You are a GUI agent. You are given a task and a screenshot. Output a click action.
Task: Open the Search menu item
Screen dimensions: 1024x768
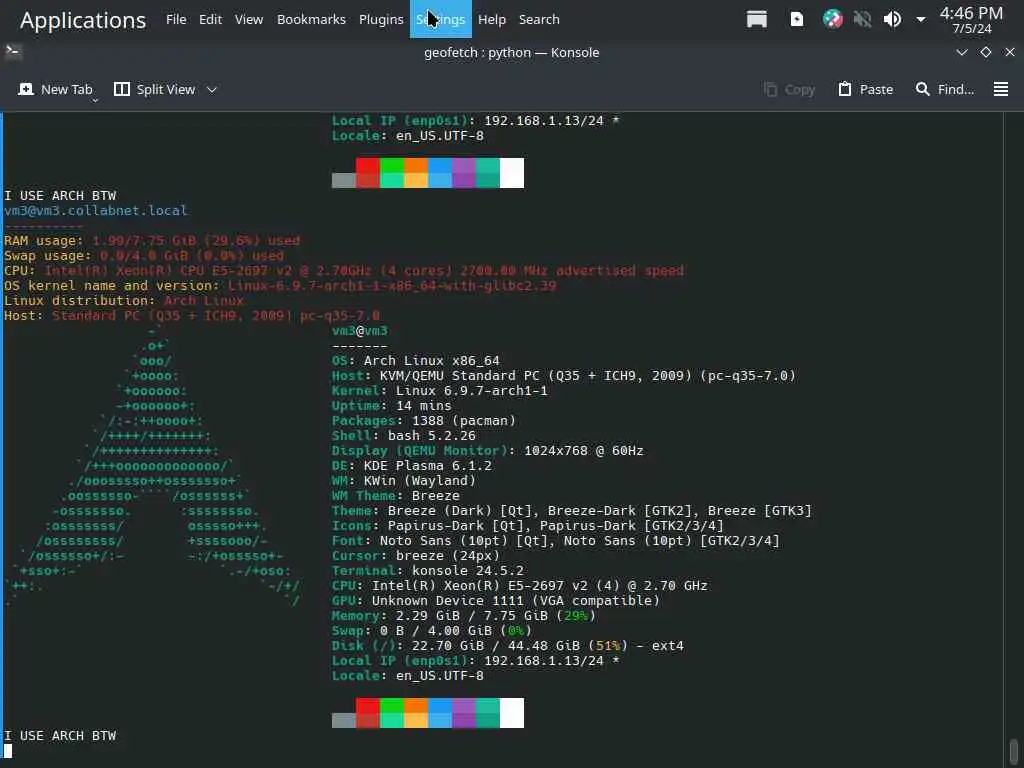(539, 20)
